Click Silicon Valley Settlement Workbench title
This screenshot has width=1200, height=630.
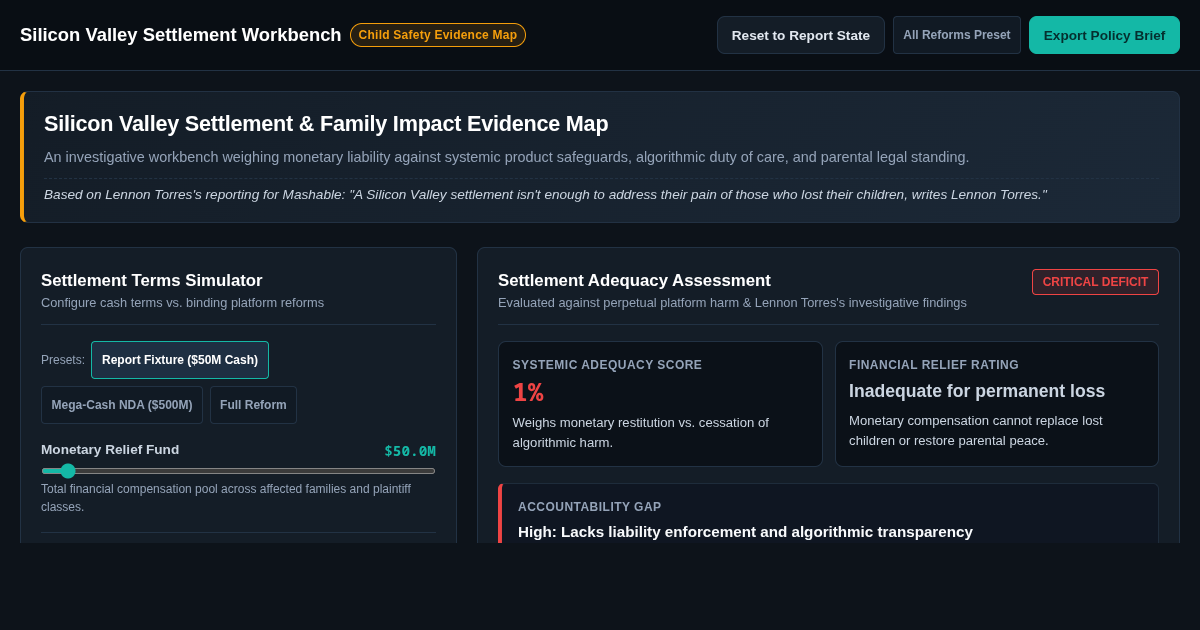pyautogui.click(x=181, y=35)
